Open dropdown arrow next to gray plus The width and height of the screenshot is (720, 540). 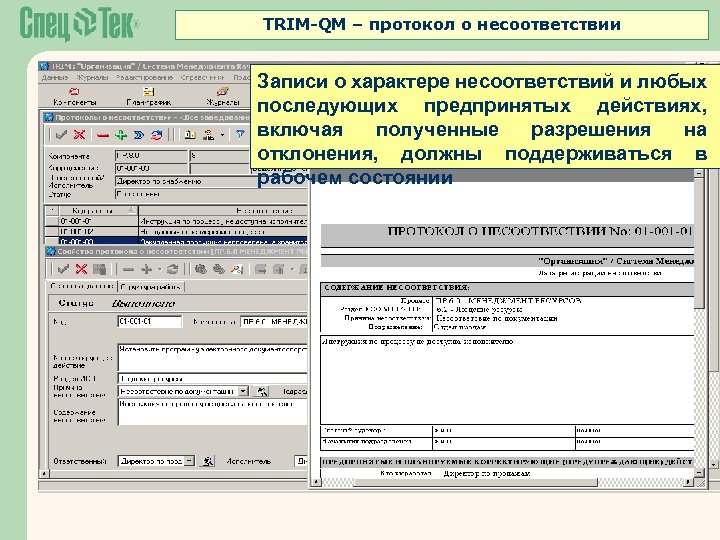point(159,270)
